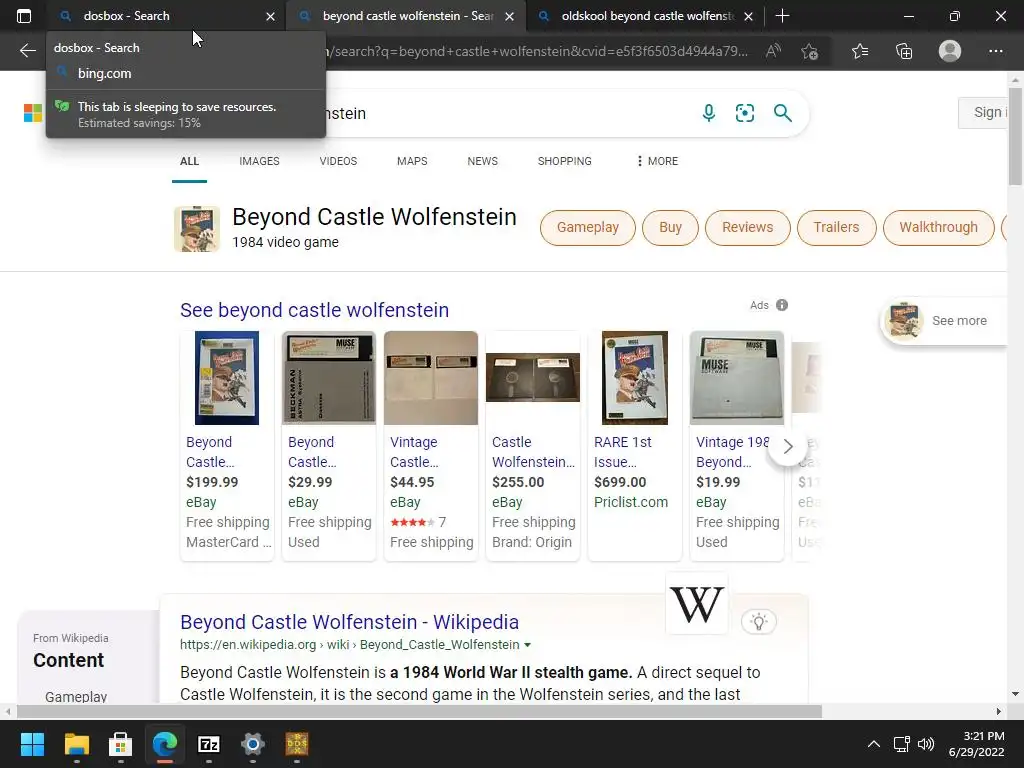Open the Edge settings and more menu

(x=995, y=51)
